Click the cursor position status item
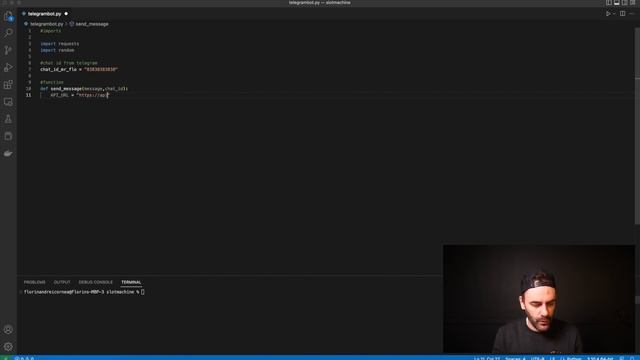The image size is (640, 360). 487,358
